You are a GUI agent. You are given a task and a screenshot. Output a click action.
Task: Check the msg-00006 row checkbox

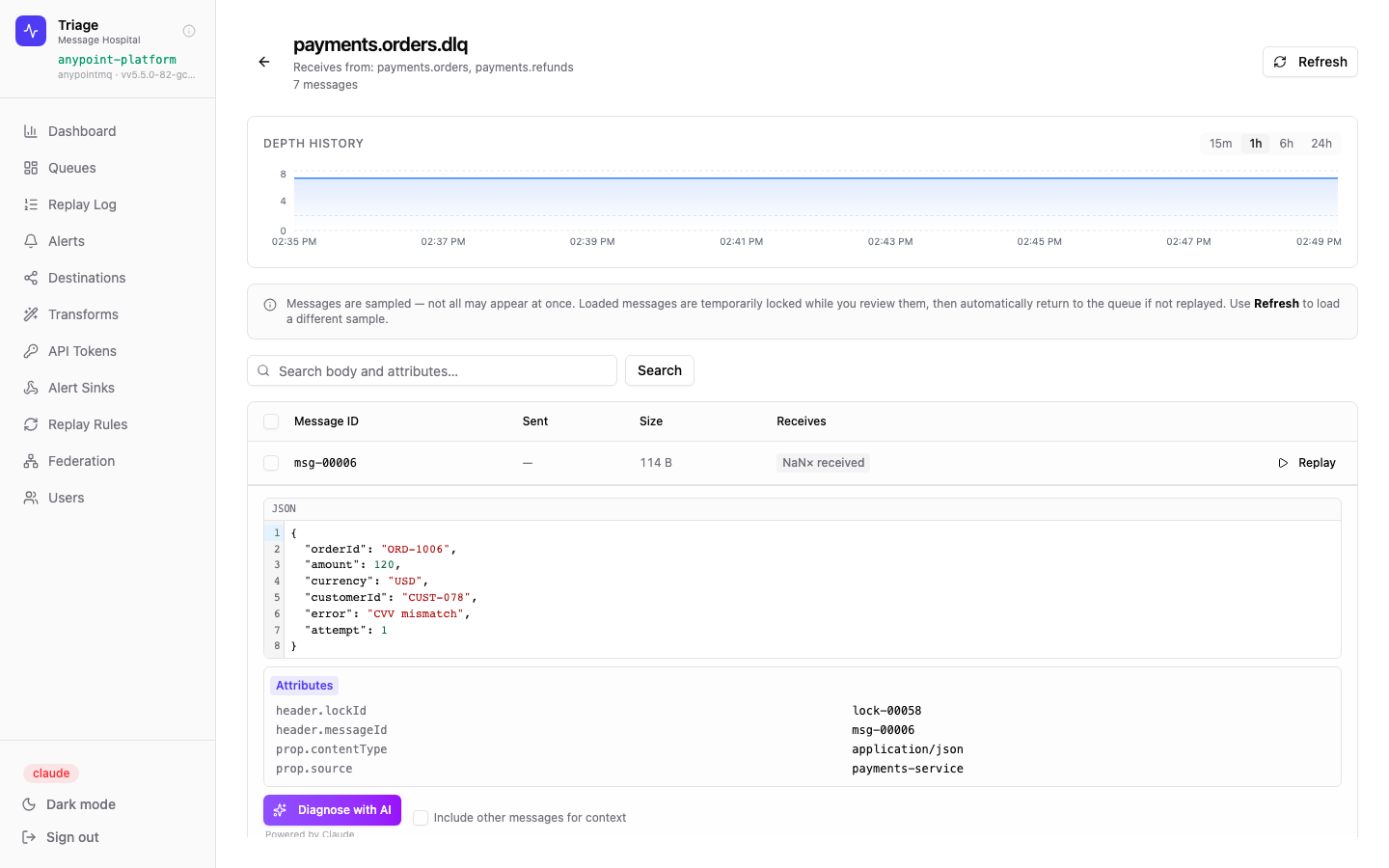click(271, 463)
